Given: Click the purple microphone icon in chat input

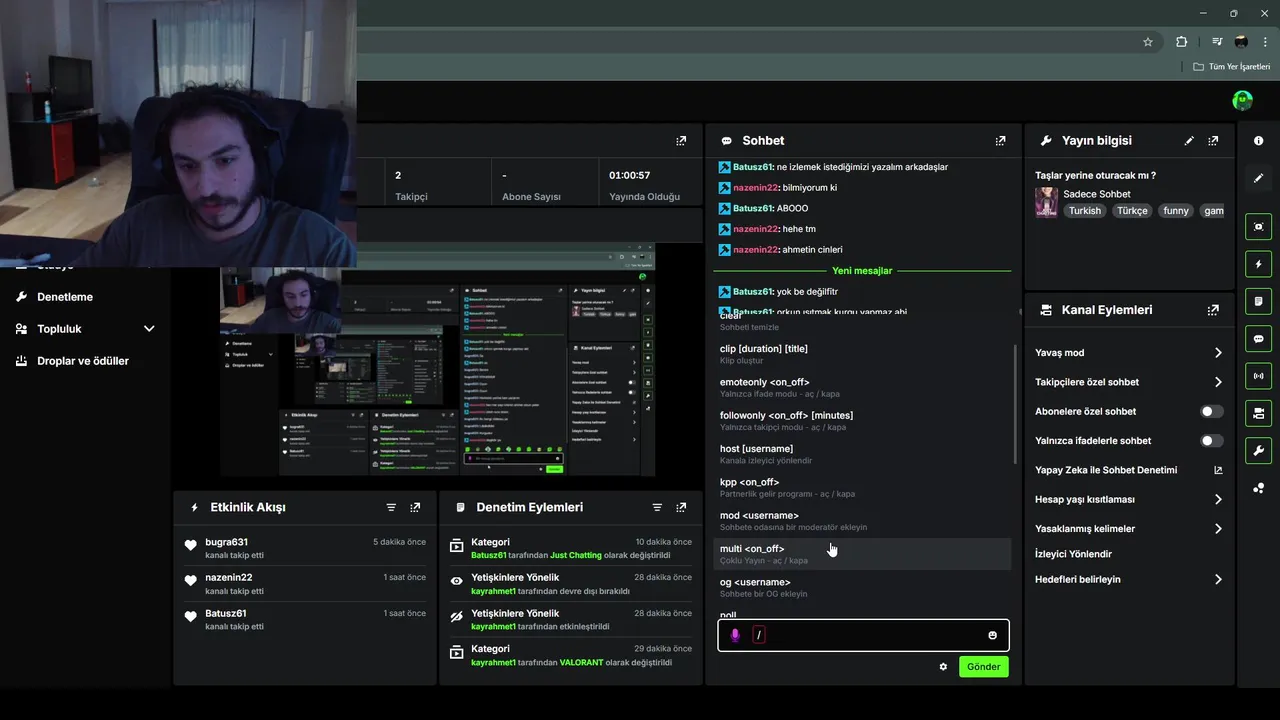Looking at the screenshot, I should tap(735, 635).
